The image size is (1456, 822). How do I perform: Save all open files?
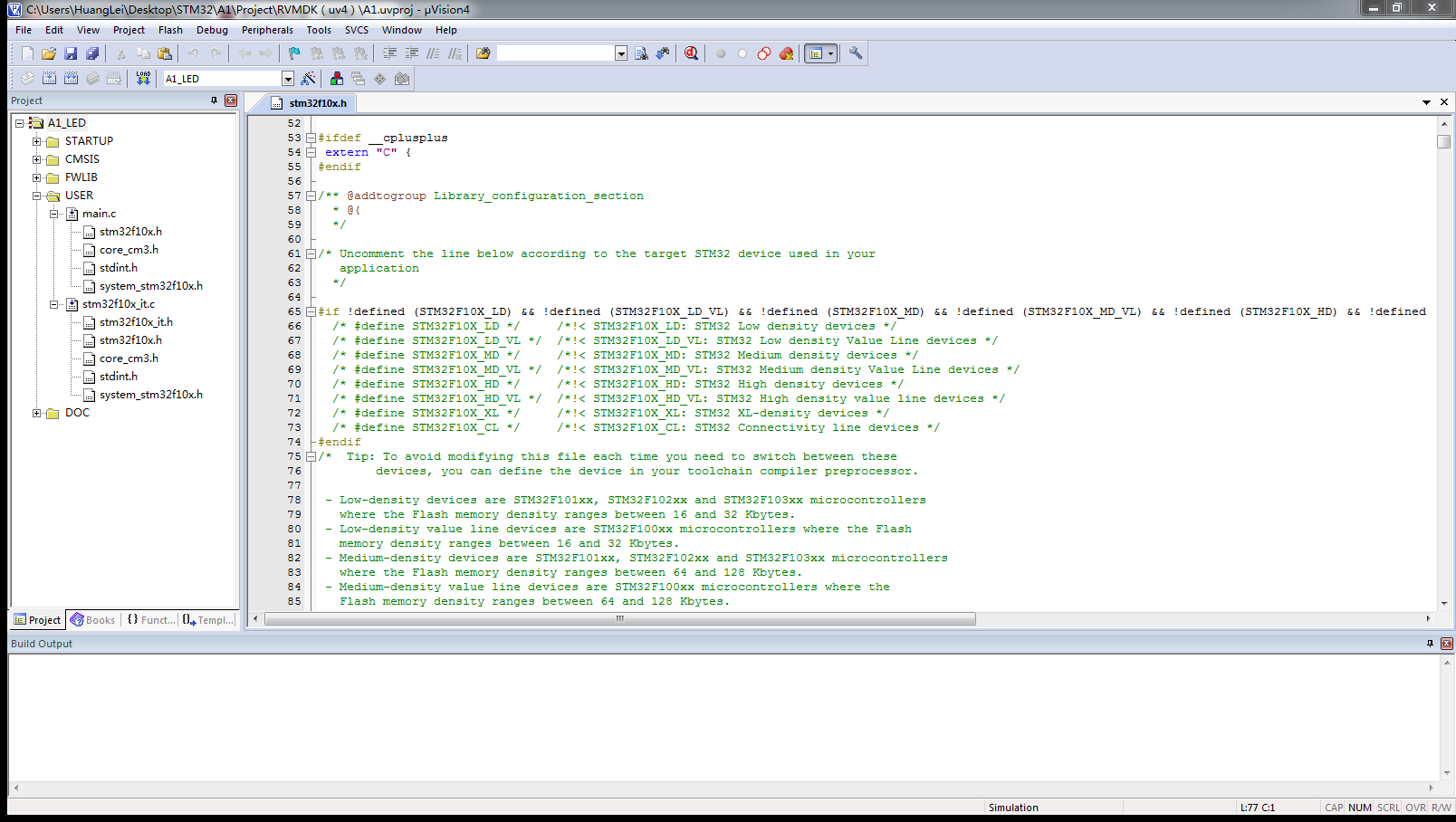[92, 53]
